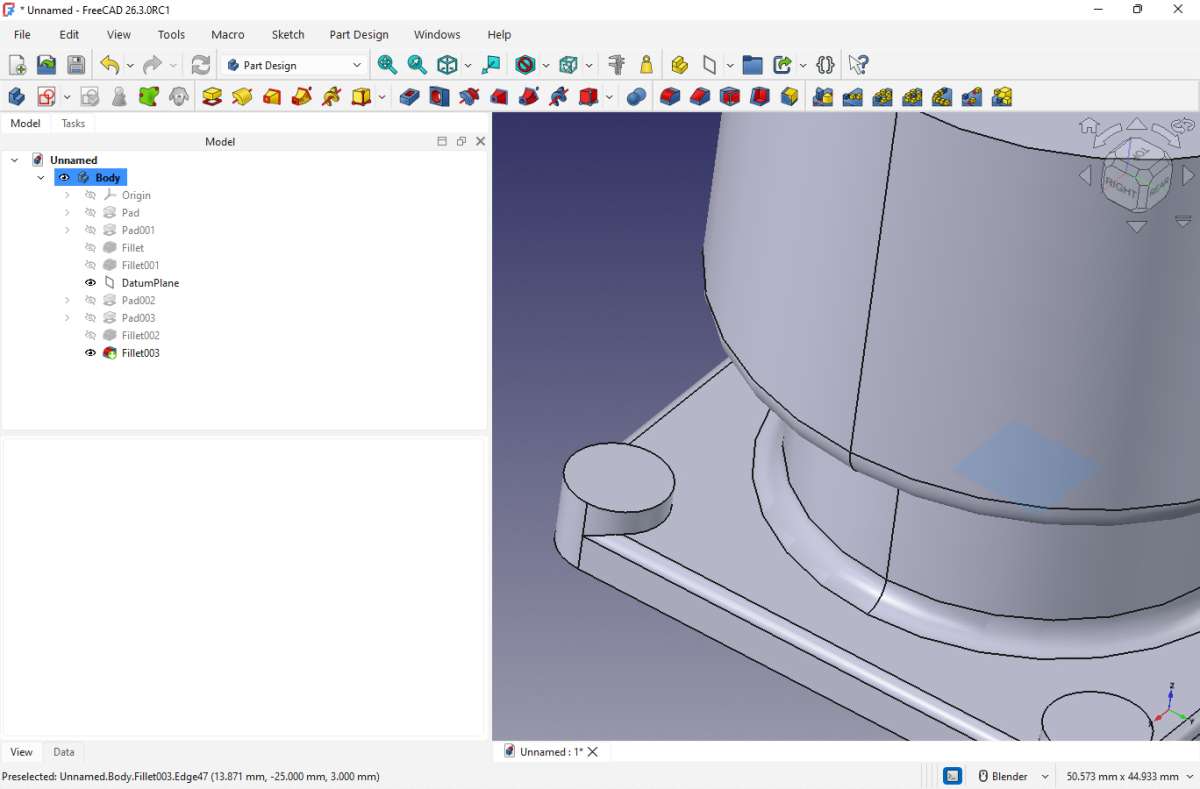The image size is (1200, 789).
Task: Switch to the Tasks tab
Action: 73,123
